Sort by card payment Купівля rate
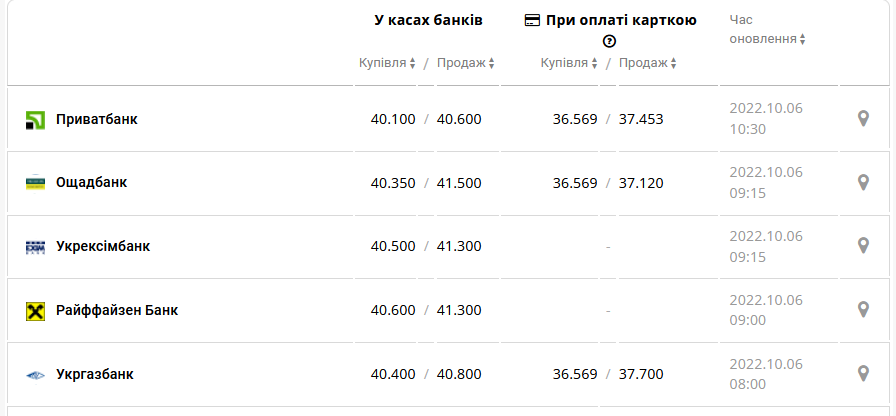 (x=570, y=63)
